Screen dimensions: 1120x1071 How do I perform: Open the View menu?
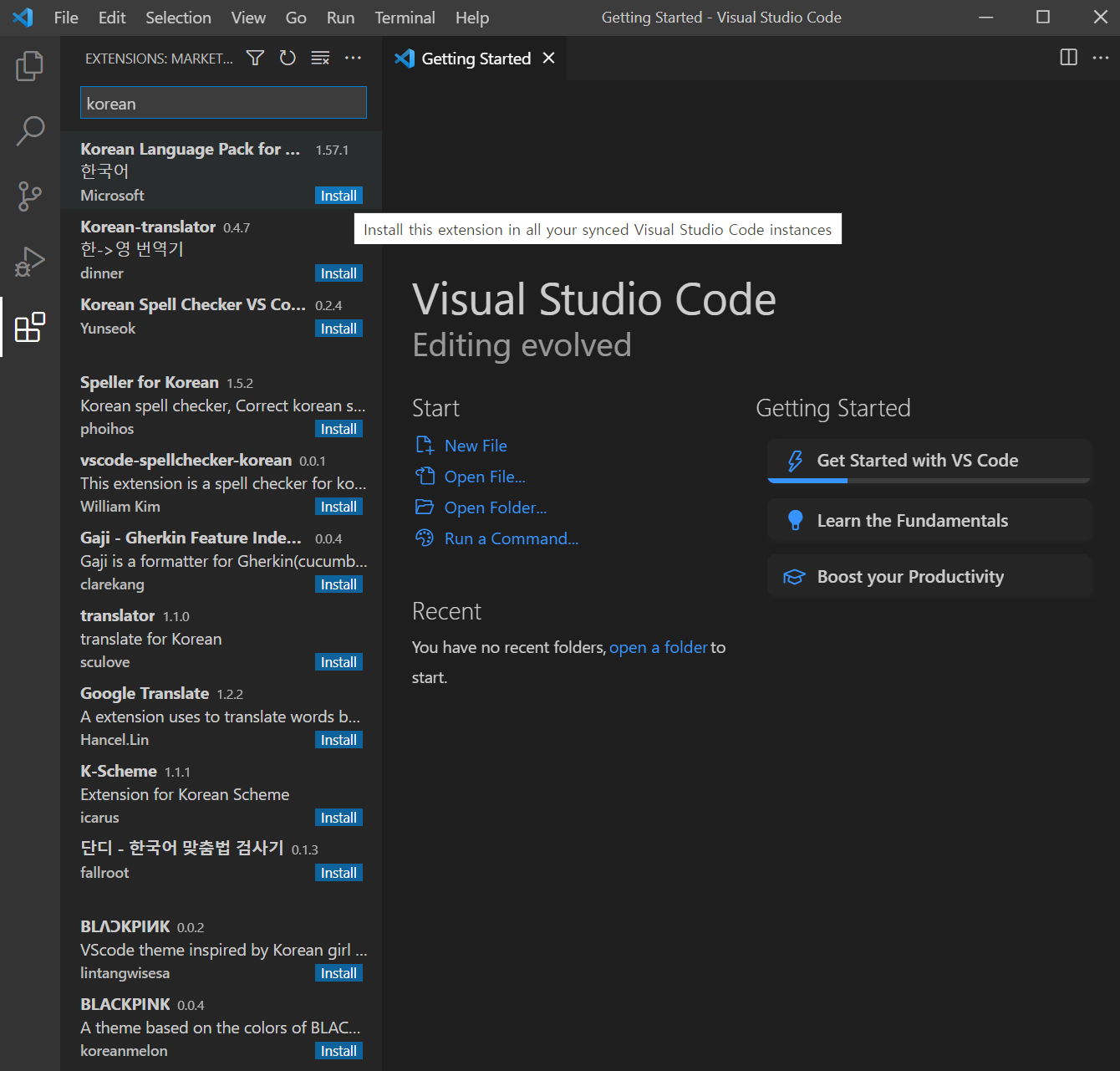pyautogui.click(x=248, y=18)
